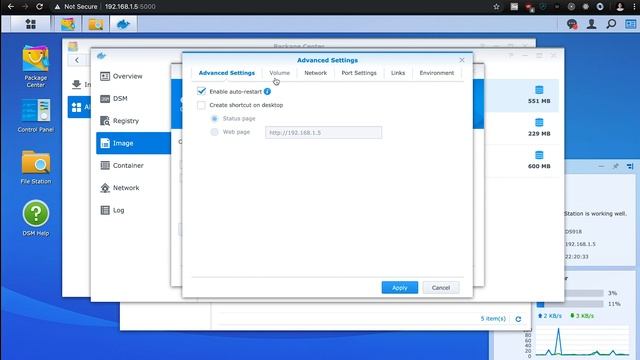Click the network traffic graph in widget
The image size is (640, 360).
pyautogui.click(x=582, y=341)
